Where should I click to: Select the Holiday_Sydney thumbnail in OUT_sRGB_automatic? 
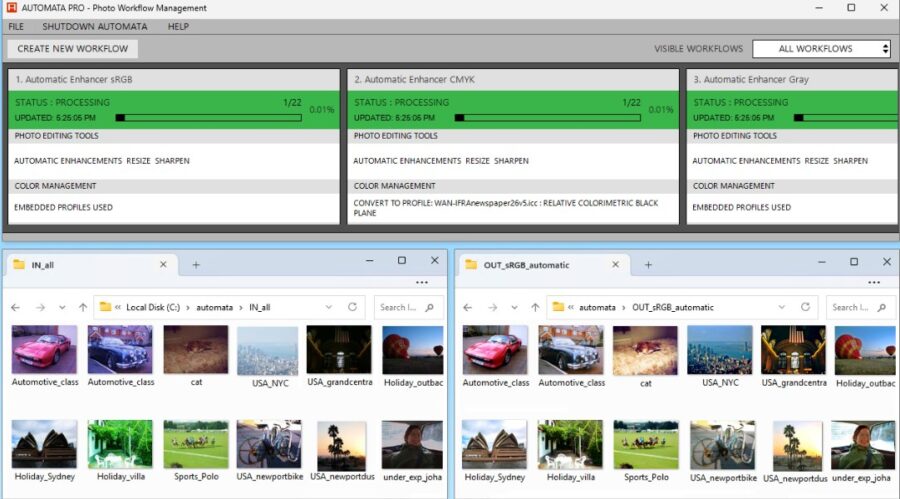[494, 444]
